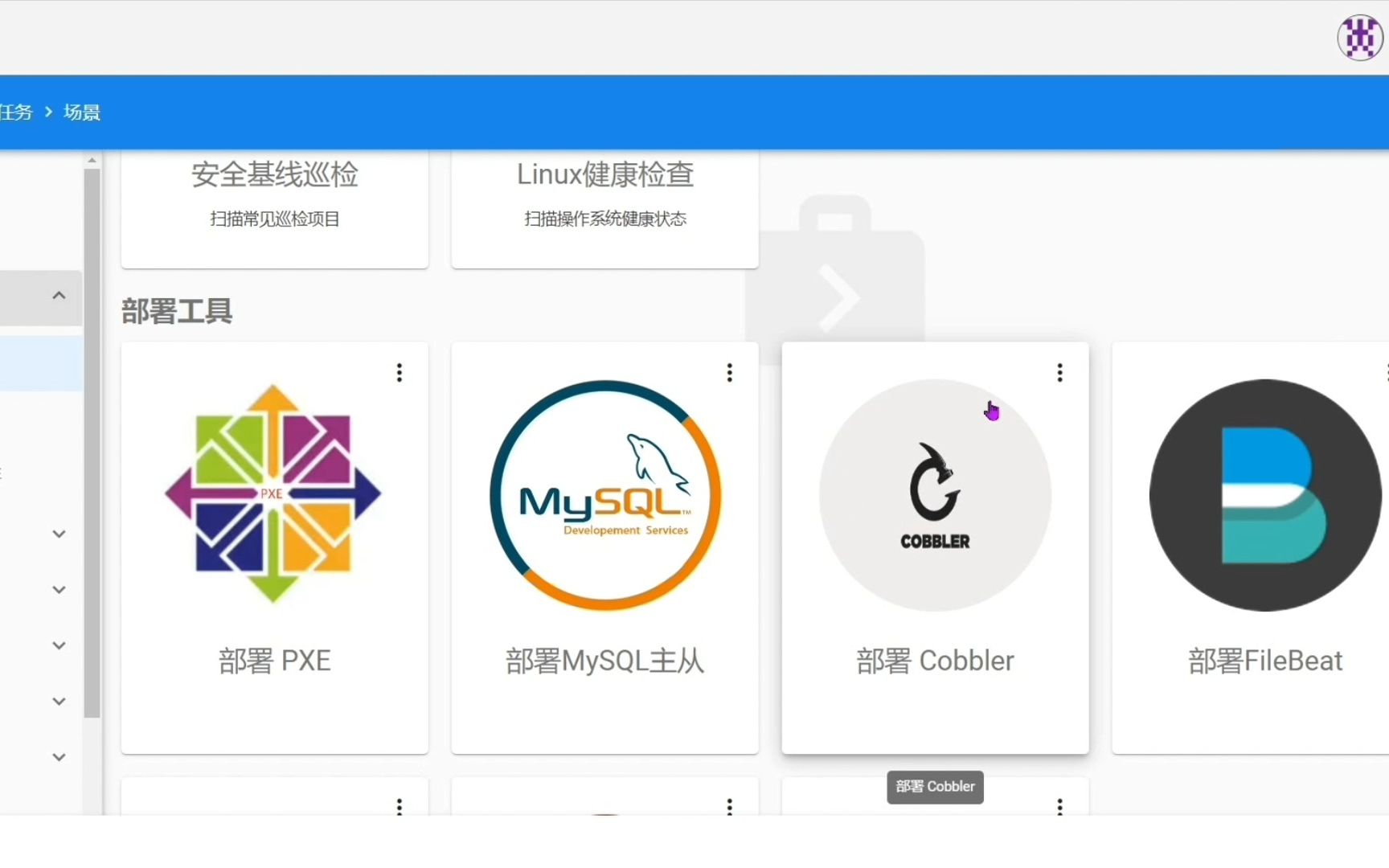Open the options menu on 部署 PXE card
Screen dimensions: 1389x868
tap(399, 372)
